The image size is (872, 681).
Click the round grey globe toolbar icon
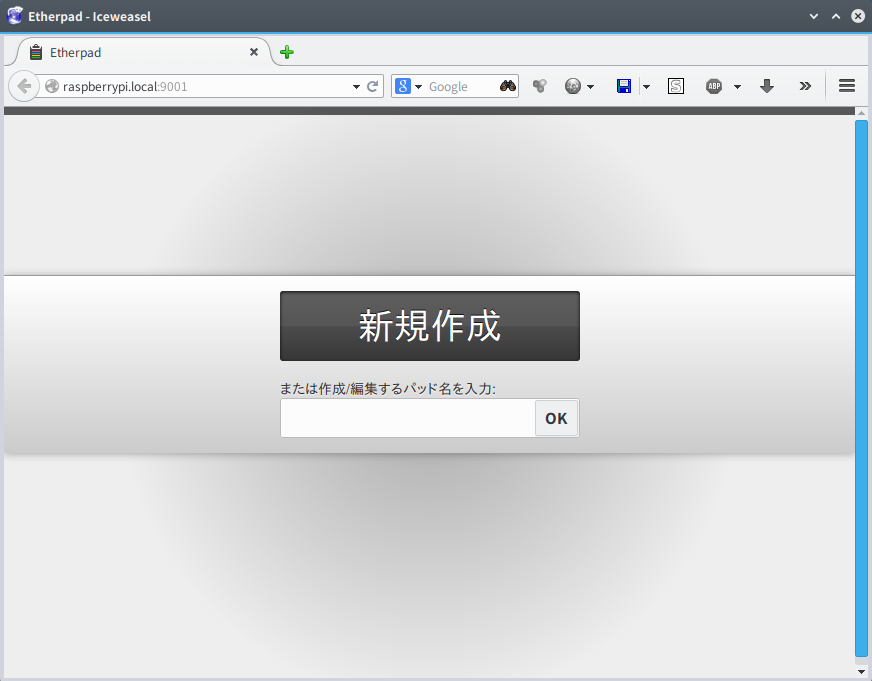point(573,86)
